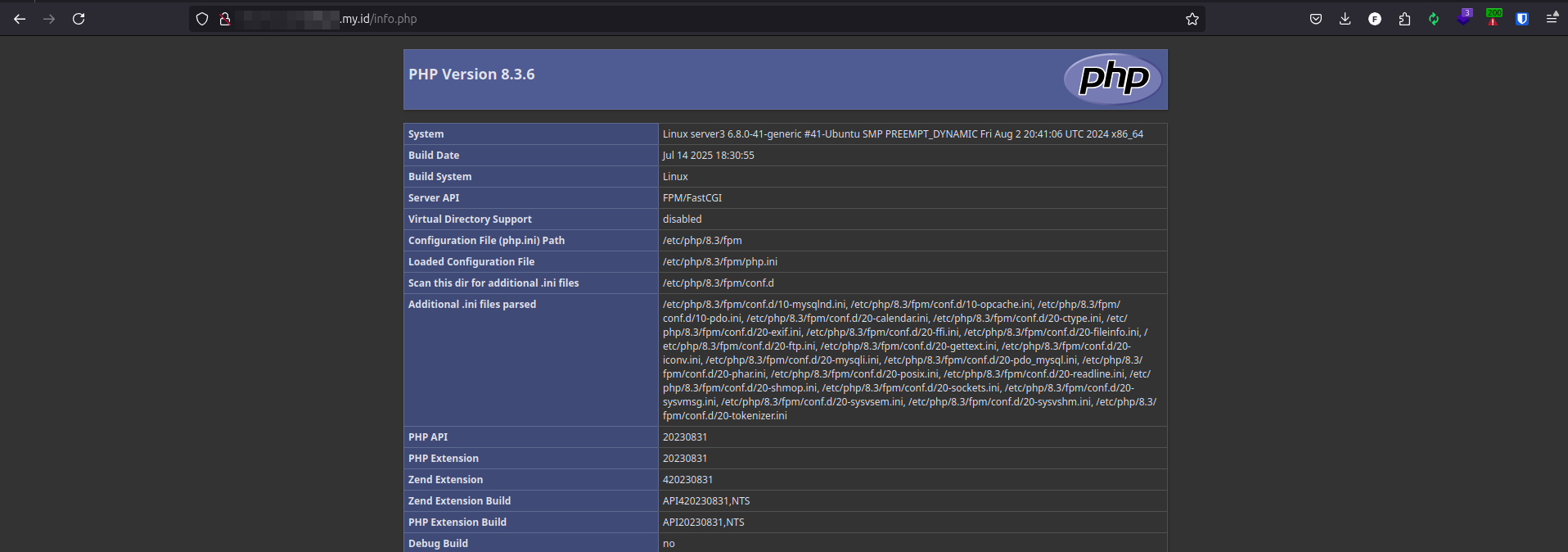
Task: Click the /etc/php/8.3/fpm/conf.d value
Action: pyautogui.click(x=718, y=283)
